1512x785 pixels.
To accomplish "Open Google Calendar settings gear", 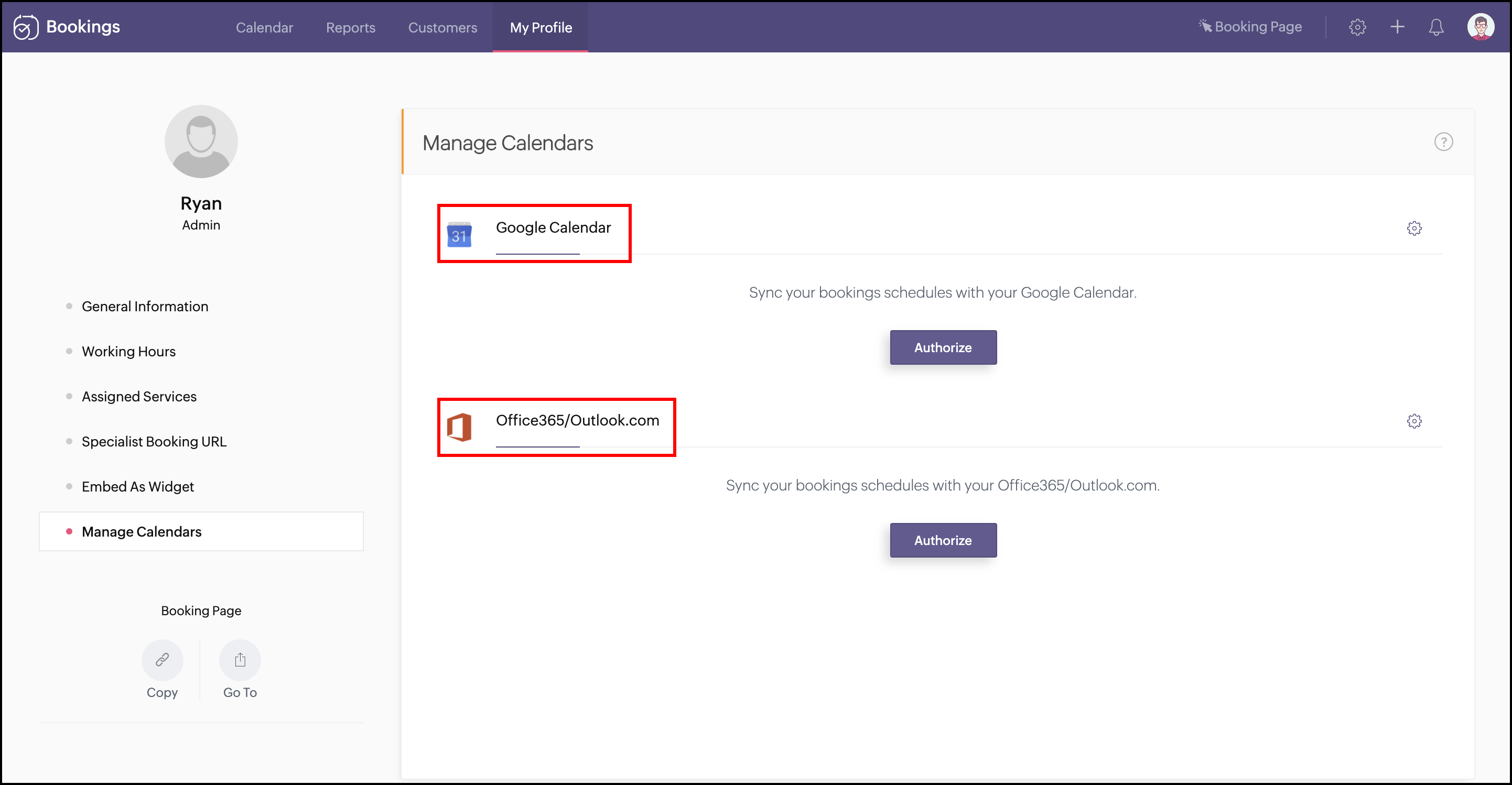I will tap(1414, 228).
